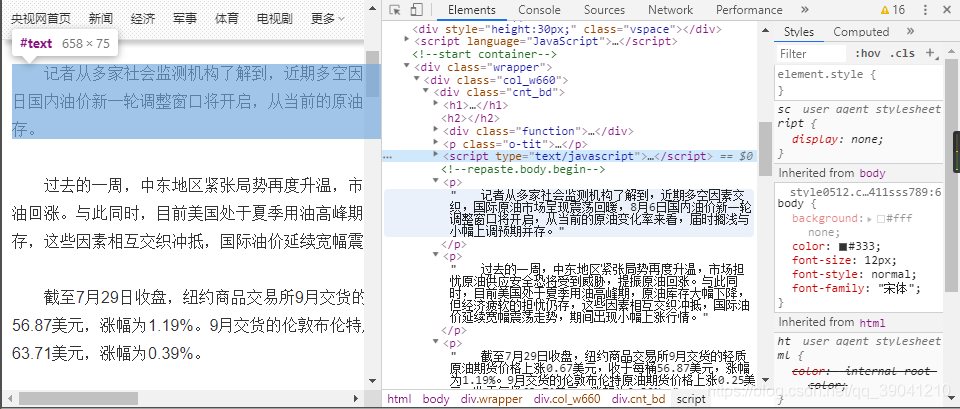Viewport: 960px width, 409px height.
Task: Open the DevTools three-dot customize menu
Action: pos(923,10)
